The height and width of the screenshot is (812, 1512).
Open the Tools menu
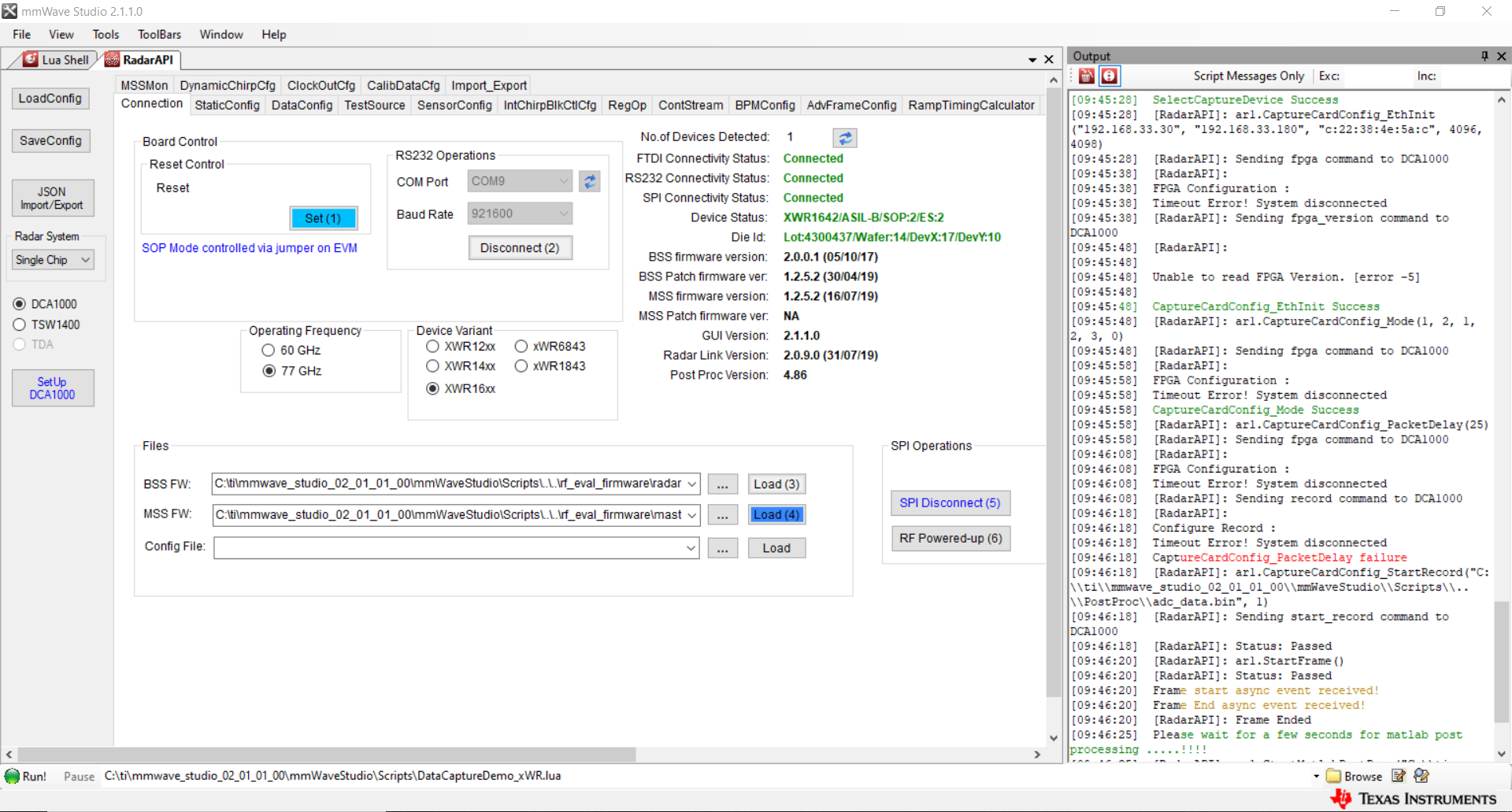pyautogui.click(x=106, y=35)
